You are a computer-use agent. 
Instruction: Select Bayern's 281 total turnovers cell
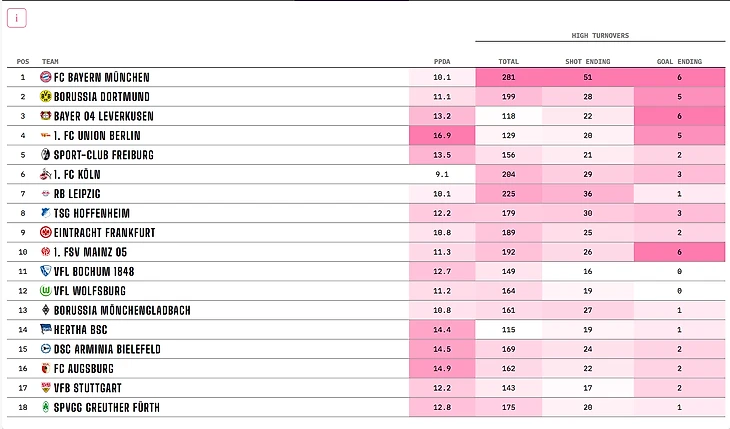508,77
